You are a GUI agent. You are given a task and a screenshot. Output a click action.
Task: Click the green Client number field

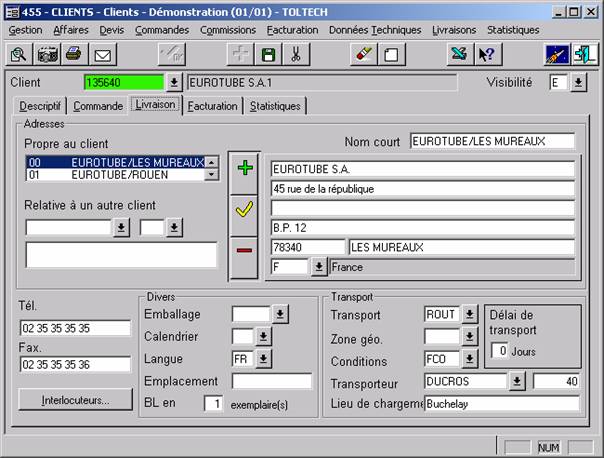[x=124, y=82]
